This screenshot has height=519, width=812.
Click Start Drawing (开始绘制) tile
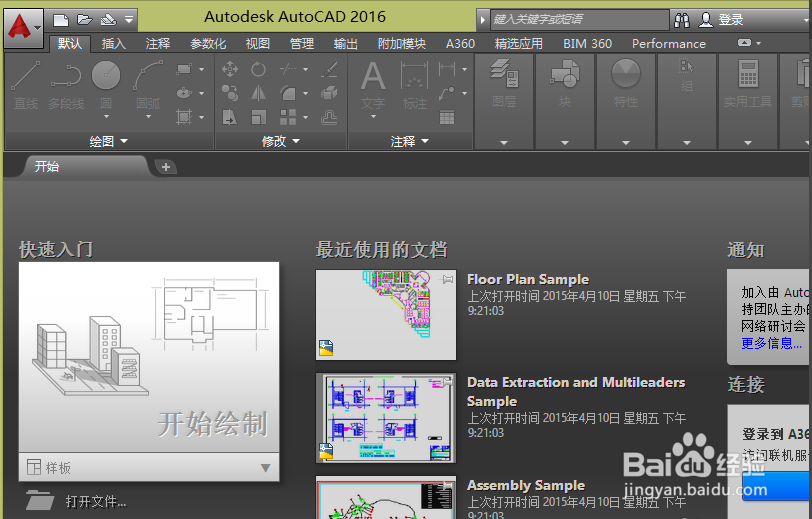pos(149,357)
